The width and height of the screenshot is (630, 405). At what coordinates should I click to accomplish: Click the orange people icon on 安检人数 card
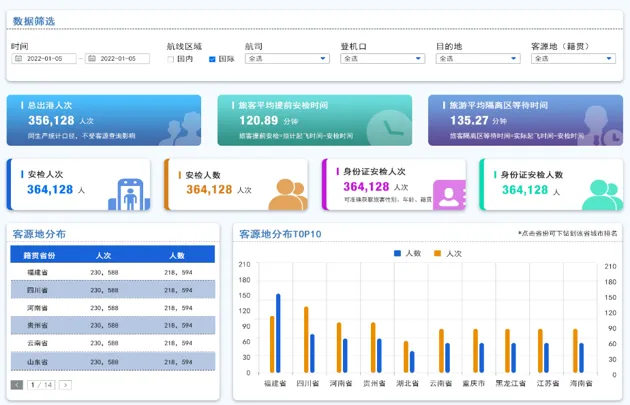click(288, 194)
